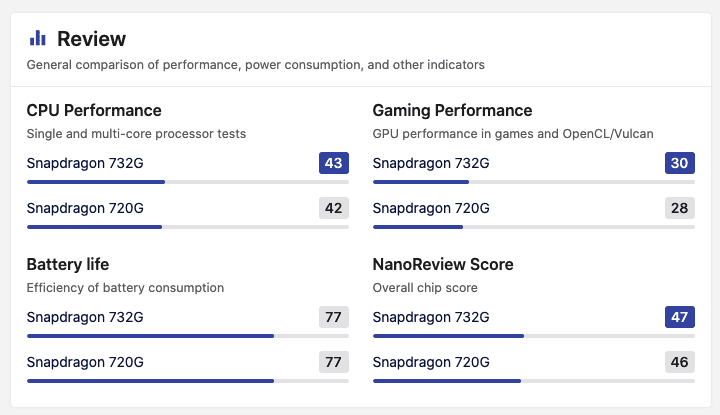This screenshot has width=720, height=415.
Task: Click the gaming score badge showing 28
Action: pyautogui.click(x=679, y=208)
